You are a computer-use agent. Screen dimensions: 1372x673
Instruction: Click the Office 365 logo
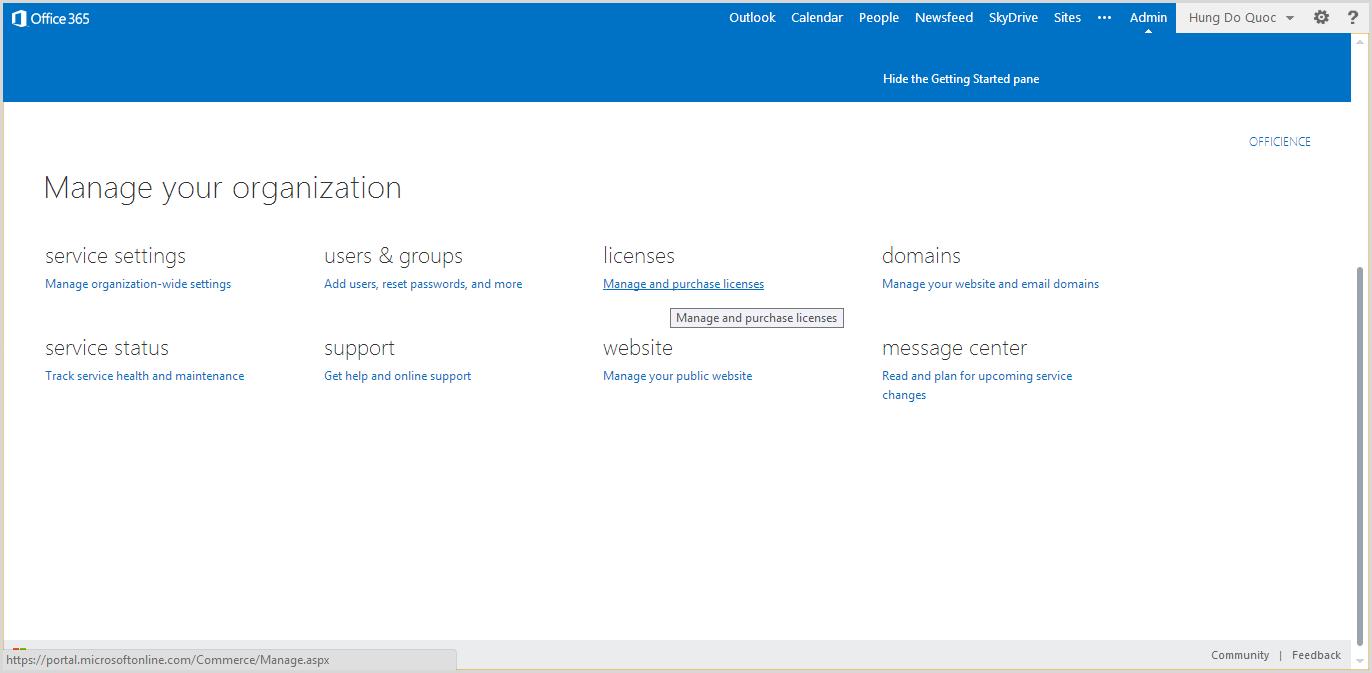50,18
